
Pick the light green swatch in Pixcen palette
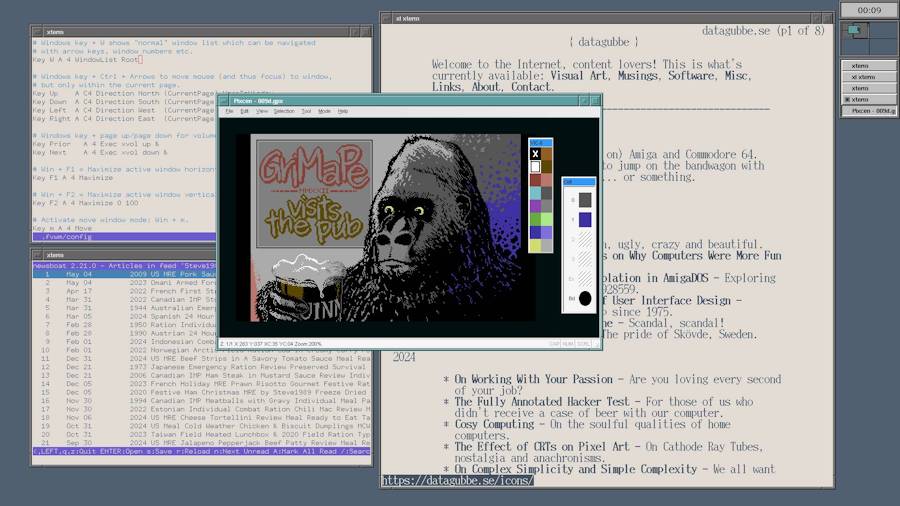pos(546,219)
